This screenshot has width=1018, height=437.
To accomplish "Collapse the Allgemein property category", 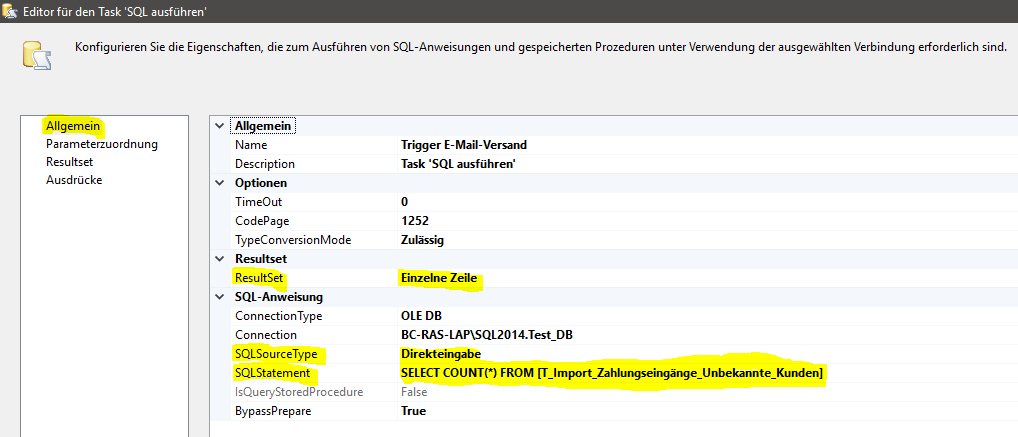I will pyautogui.click(x=220, y=126).
